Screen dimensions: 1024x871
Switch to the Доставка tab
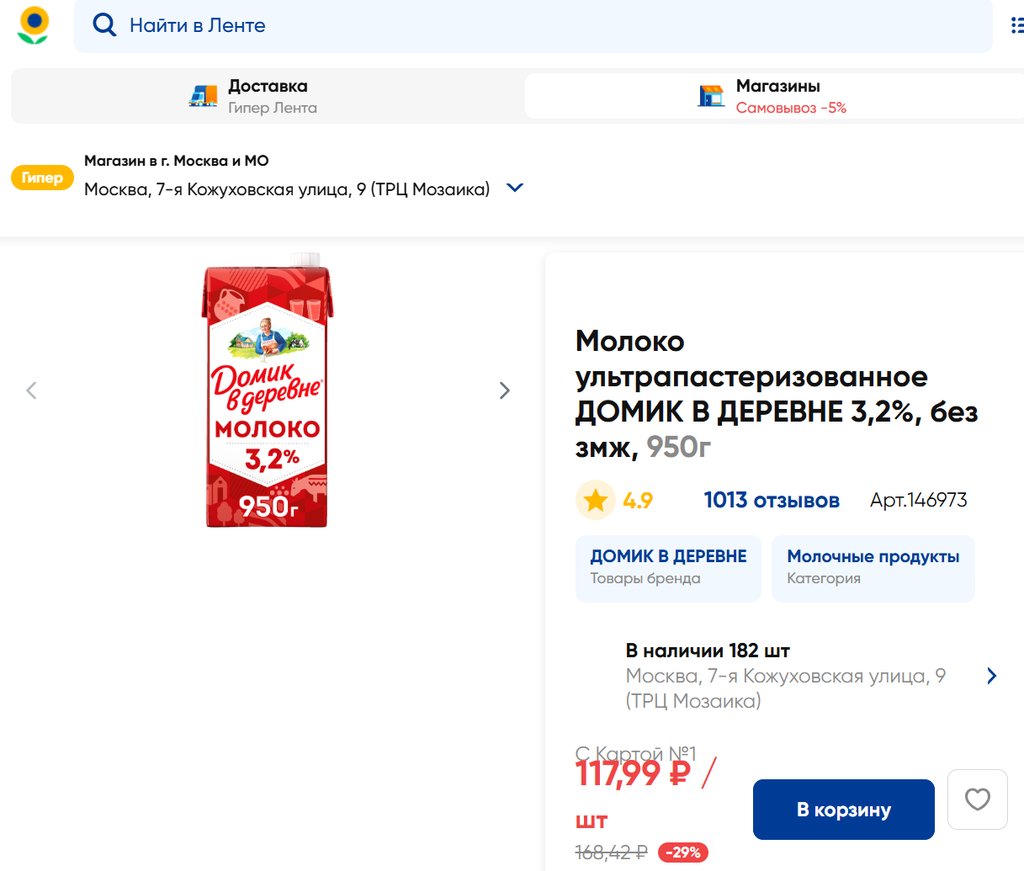(x=267, y=96)
